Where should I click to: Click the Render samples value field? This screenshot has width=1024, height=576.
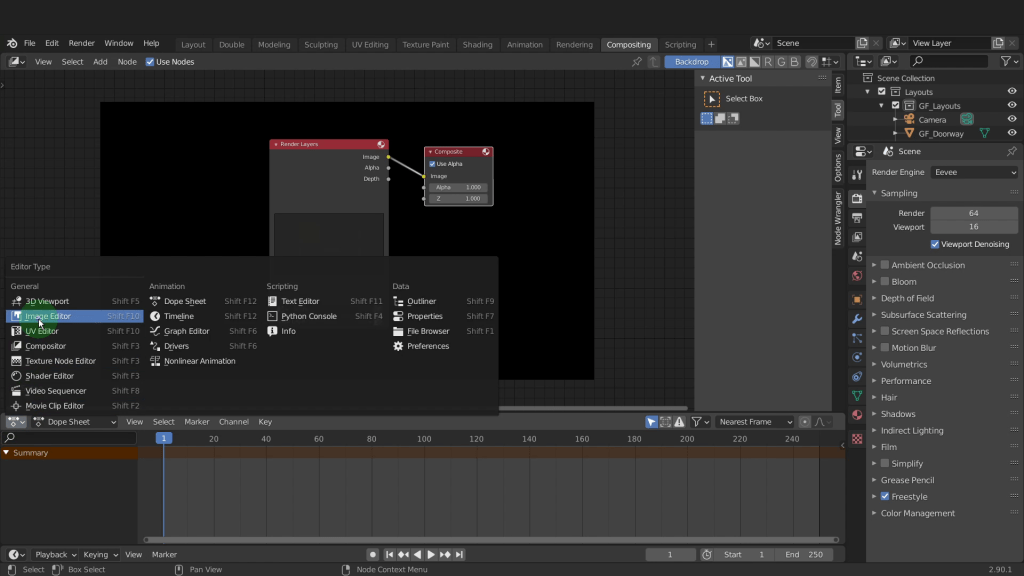point(973,213)
